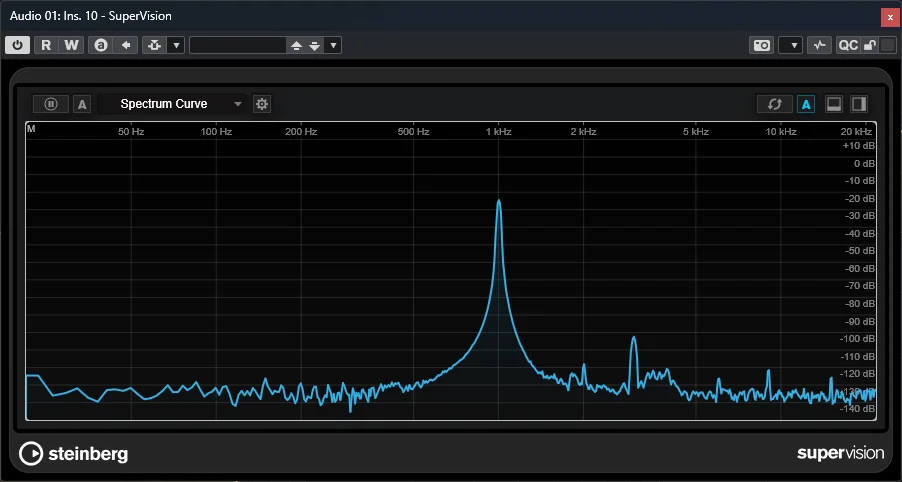Click the 100 Hz frequency label

point(216,132)
